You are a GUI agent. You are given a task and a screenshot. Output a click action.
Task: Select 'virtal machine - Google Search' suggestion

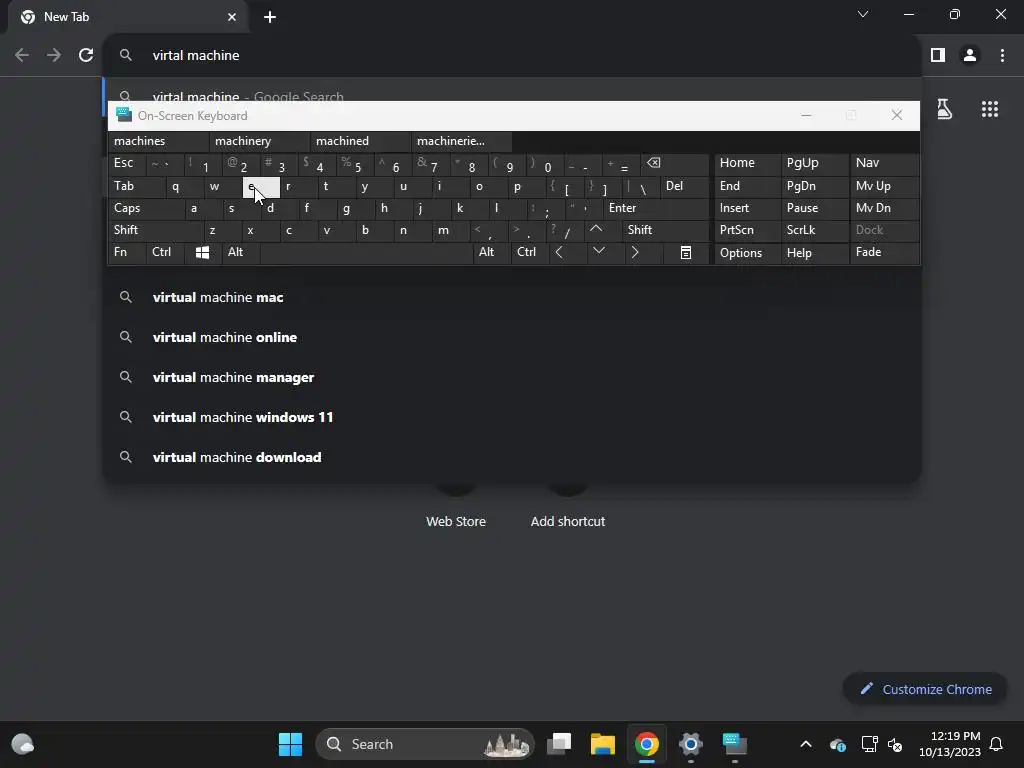coord(512,91)
